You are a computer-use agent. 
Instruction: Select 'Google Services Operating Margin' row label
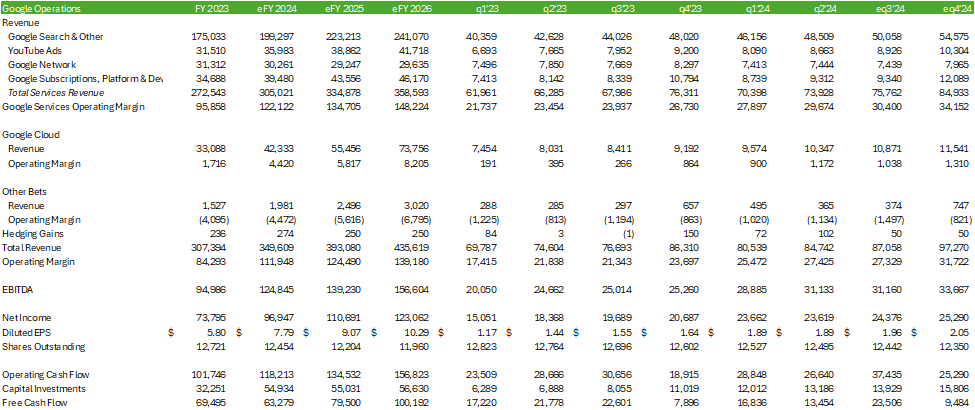(x=73, y=106)
